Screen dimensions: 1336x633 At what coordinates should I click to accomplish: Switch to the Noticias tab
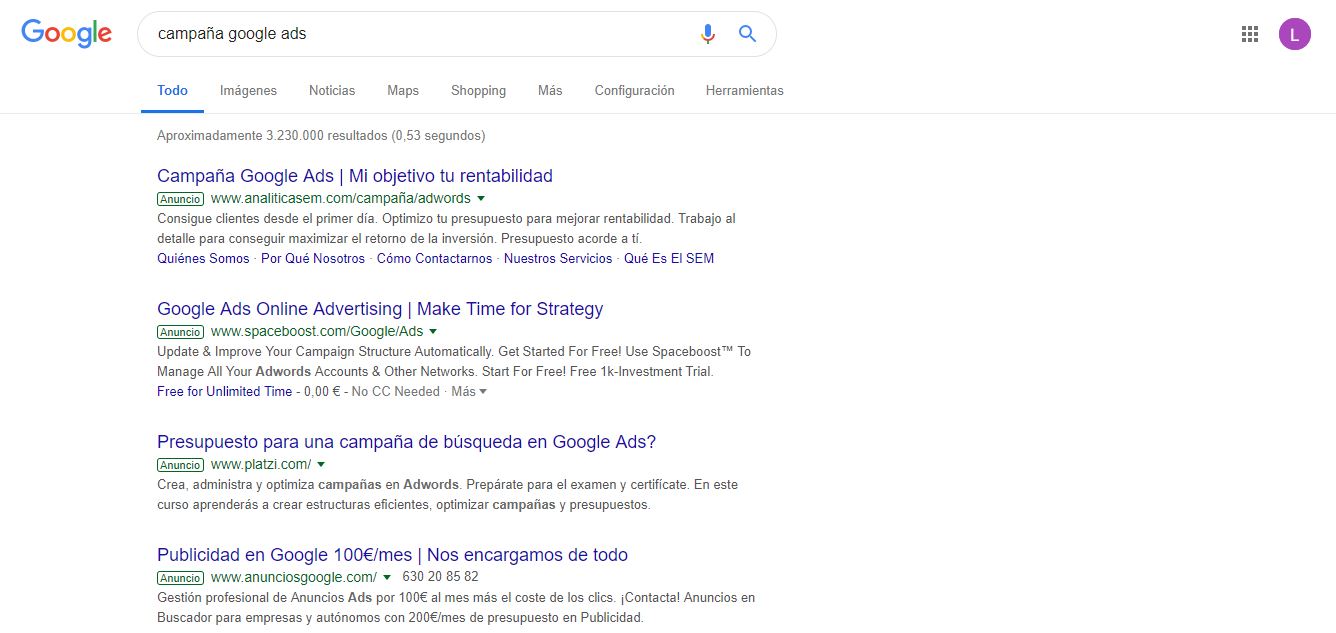[332, 90]
